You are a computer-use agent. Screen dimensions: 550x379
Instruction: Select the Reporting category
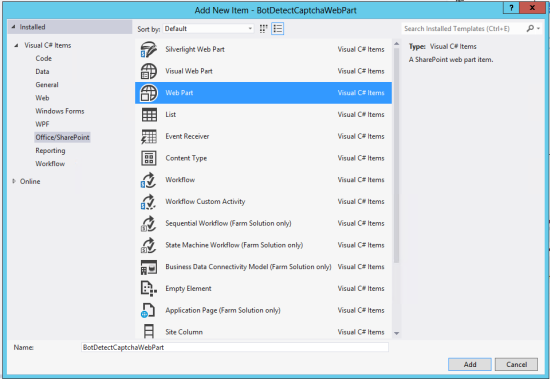(x=50, y=151)
